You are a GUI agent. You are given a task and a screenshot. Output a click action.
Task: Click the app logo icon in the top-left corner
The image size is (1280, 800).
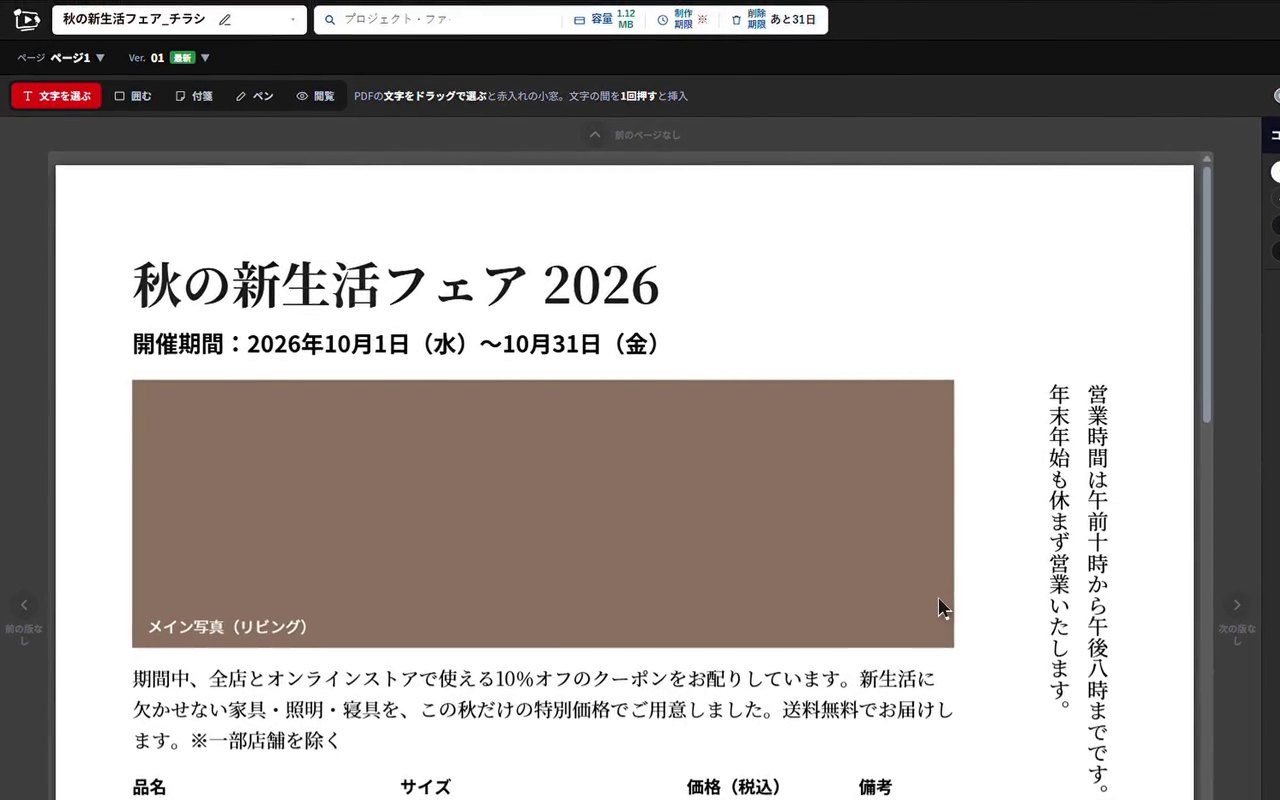pyautogui.click(x=26, y=20)
